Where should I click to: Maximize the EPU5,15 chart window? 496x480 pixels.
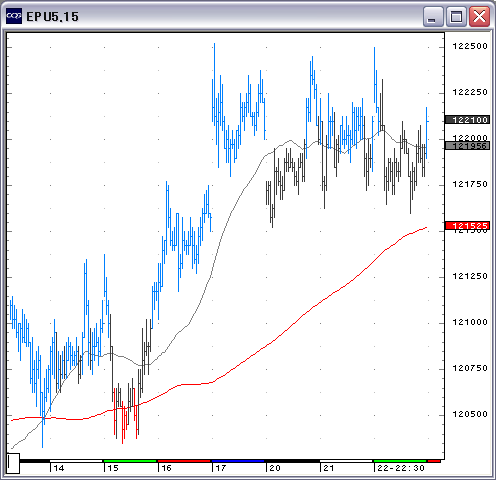coord(456,16)
